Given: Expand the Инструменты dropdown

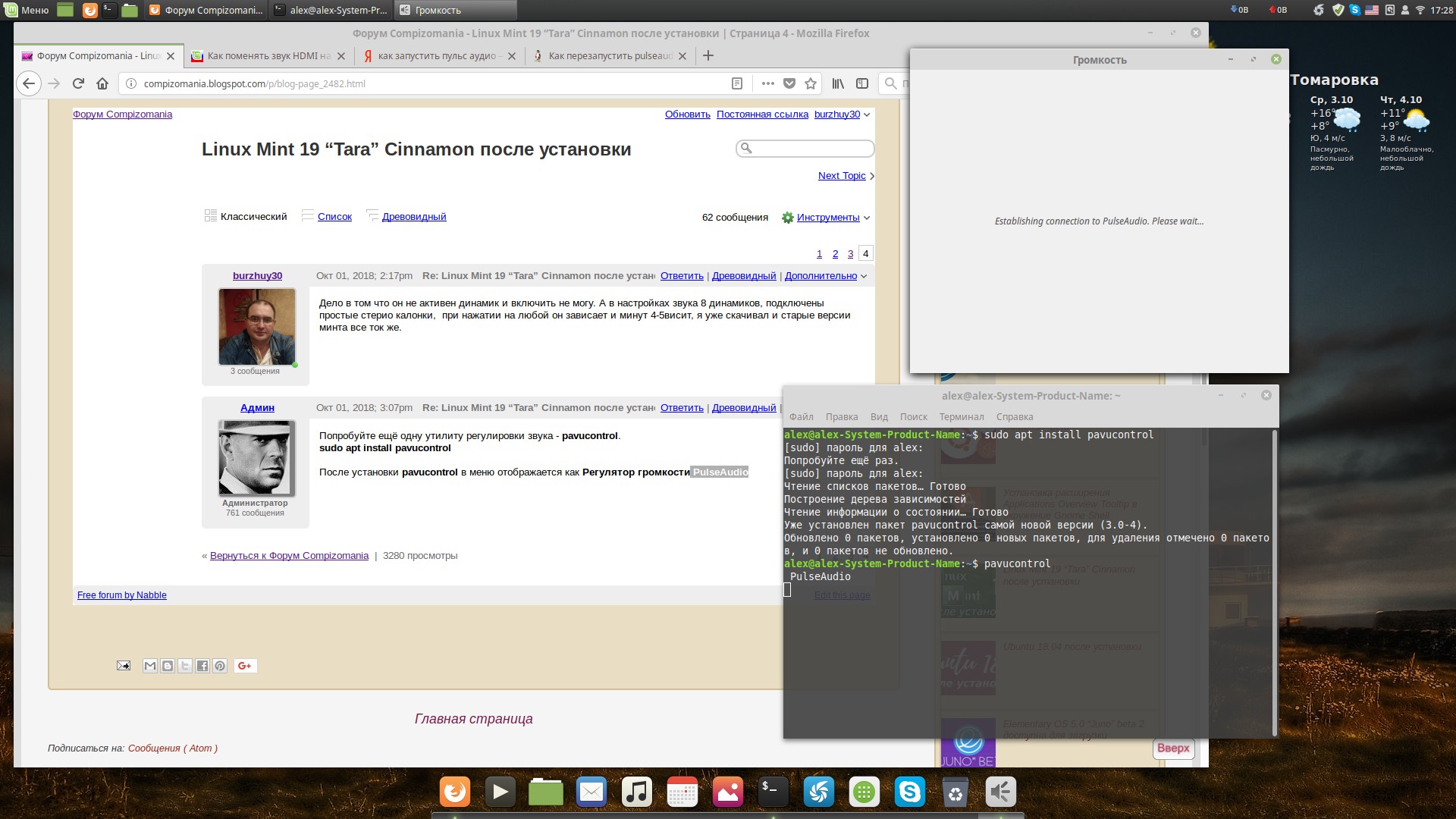Looking at the screenshot, I should click(x=828, y=218).
